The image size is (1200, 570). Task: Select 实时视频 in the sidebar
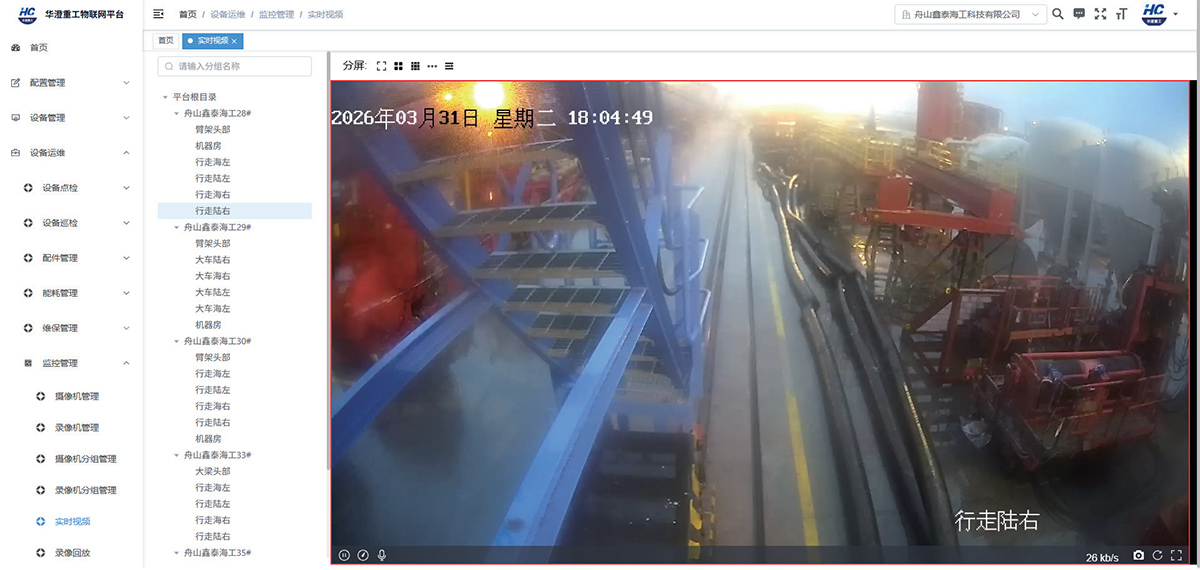pos(72,521)
